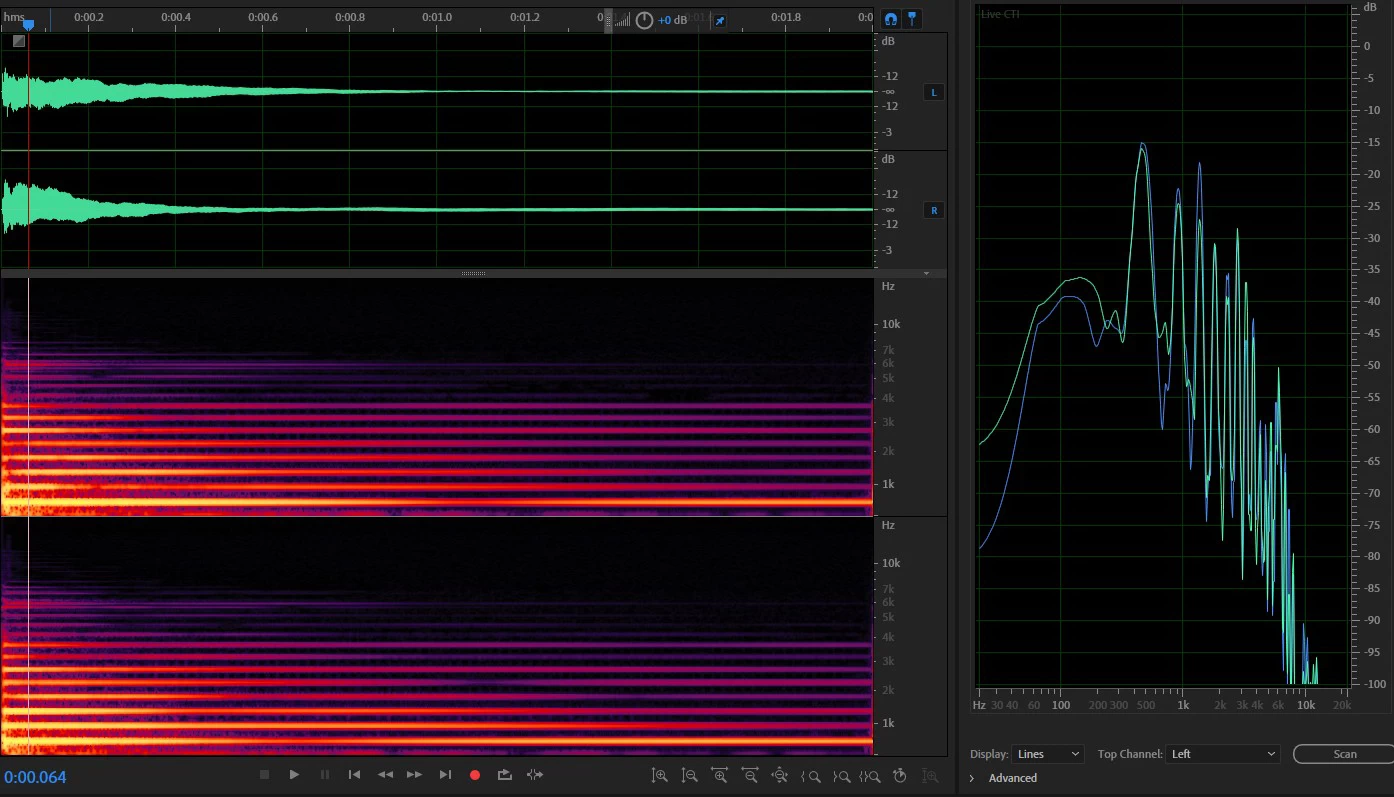This screenshot has width=1394, height=797.
Task: Click the 0:00.064 timecode display
Action: pos(35,777)
